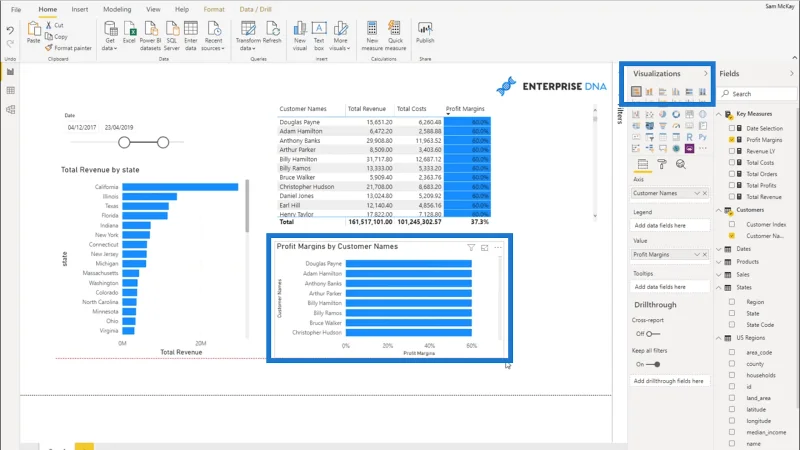This screenshot has width=800, height=450.
Task: Check the Total Profits measure checkbox
Action: 732,185
